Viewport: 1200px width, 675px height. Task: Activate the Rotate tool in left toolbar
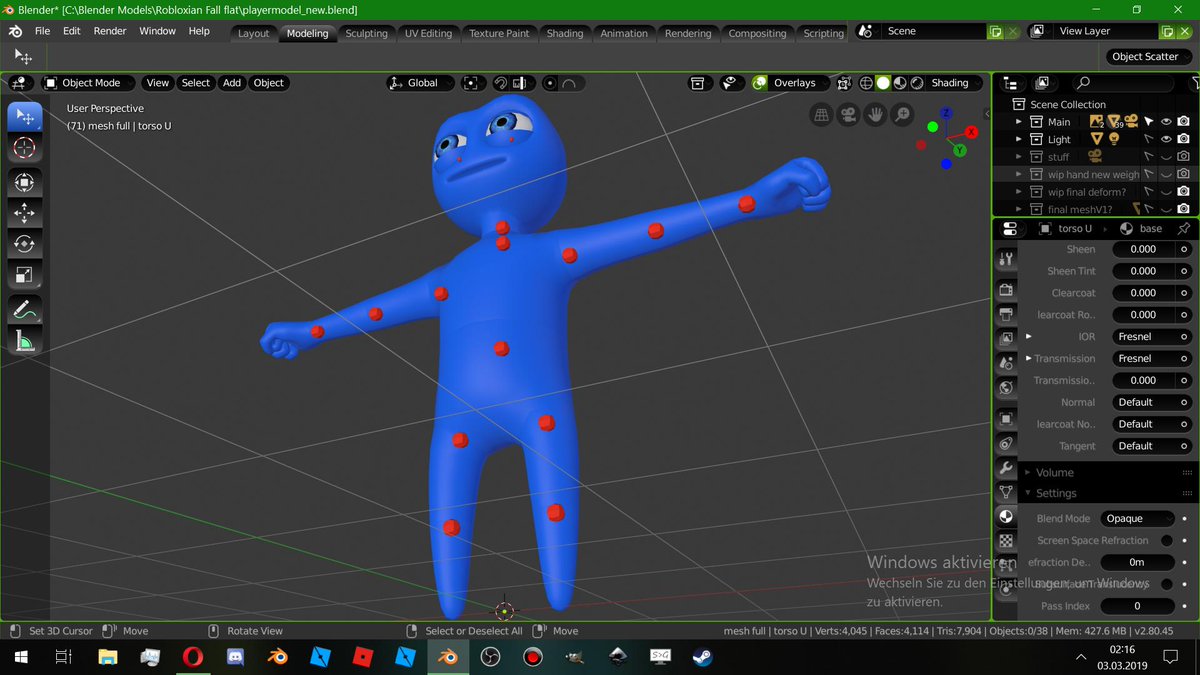tap(25, 244)
